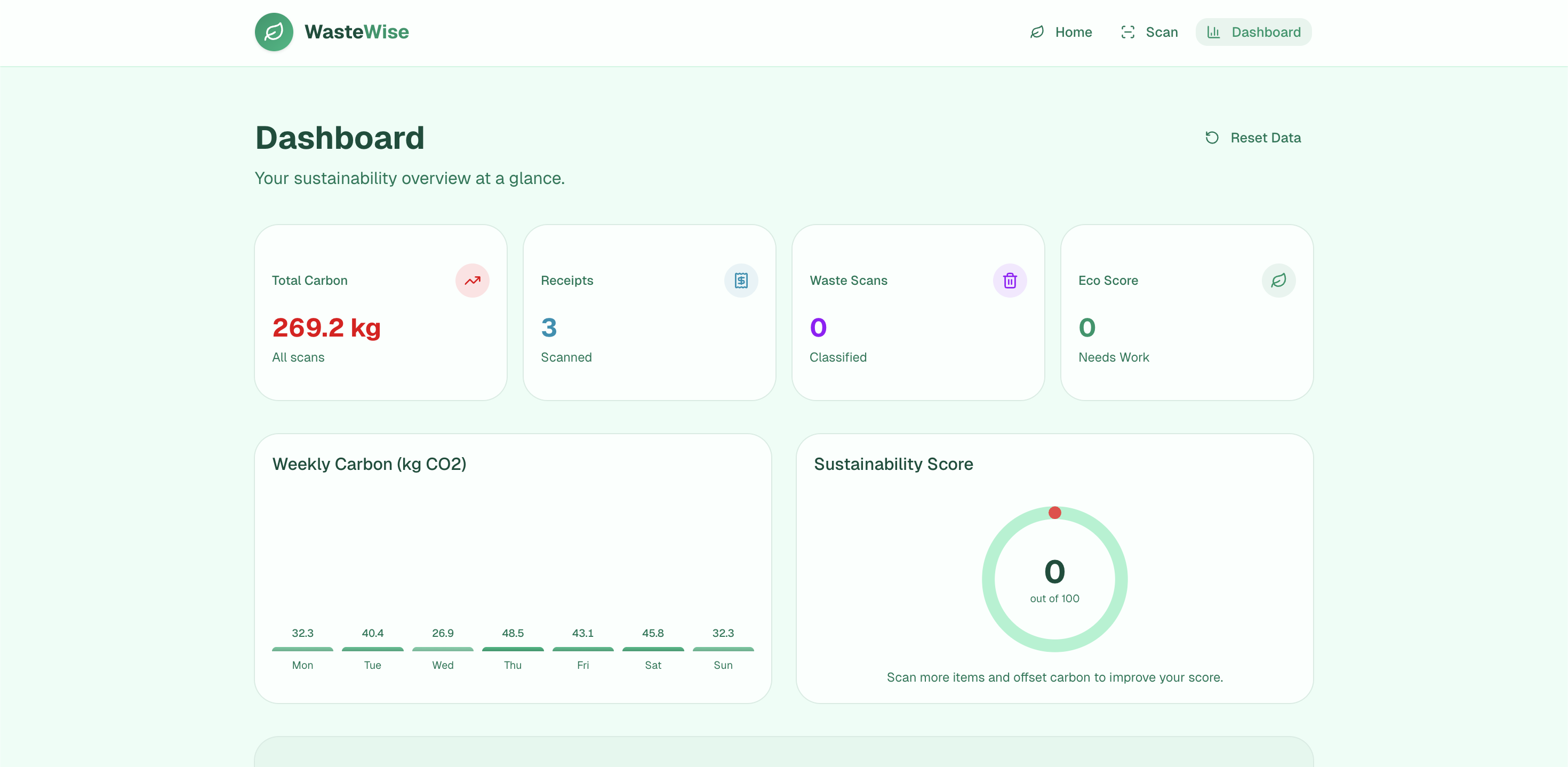Click the blue receipt icon
This screenshot has height=767, width=1568.
point(741,281)
